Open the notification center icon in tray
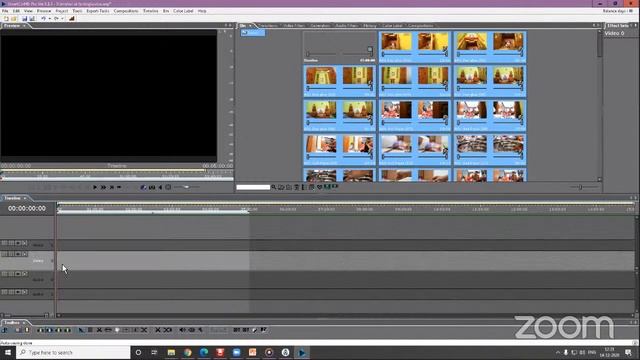The height and width of the screenshot is (360, 640). [x=628, y=352]
